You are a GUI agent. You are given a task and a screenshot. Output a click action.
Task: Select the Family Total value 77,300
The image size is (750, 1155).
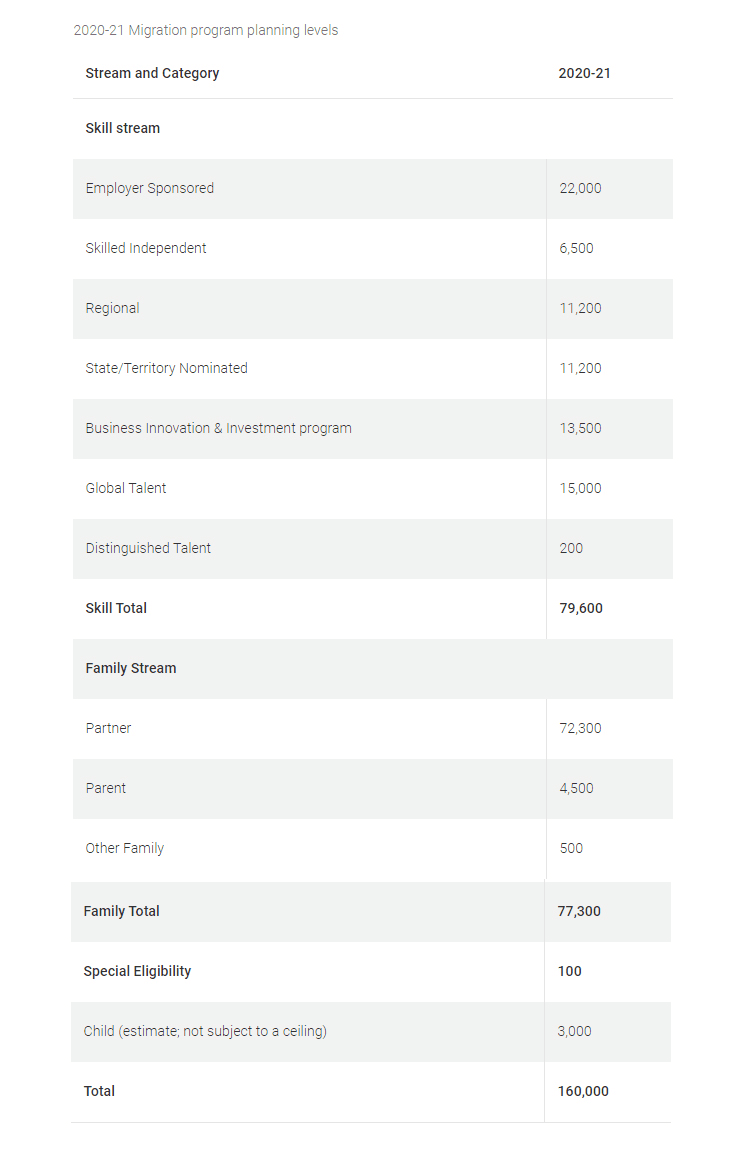point(579,911)
